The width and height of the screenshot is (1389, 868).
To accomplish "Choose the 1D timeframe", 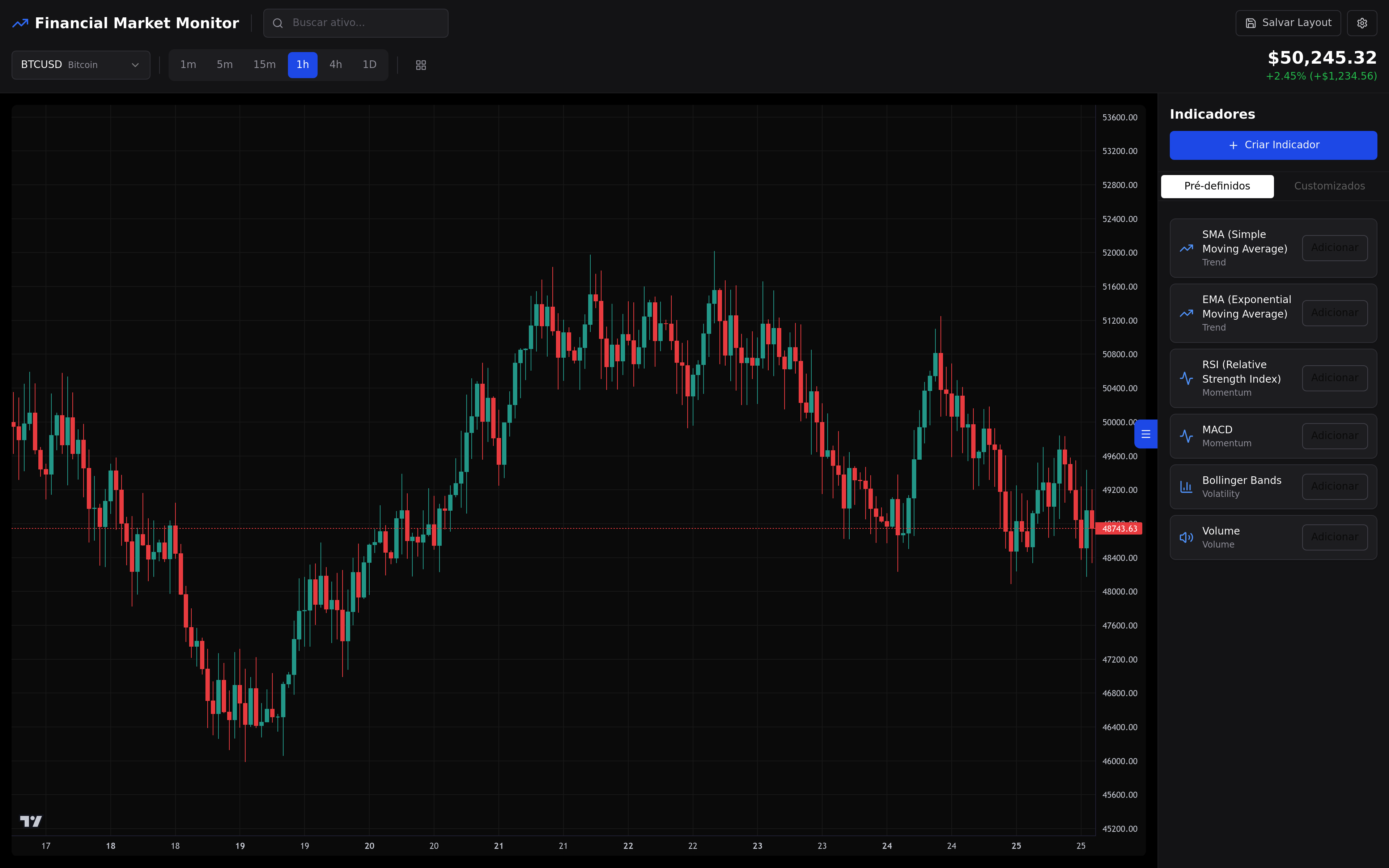I will pyautogui.click(x=369, y=65).
